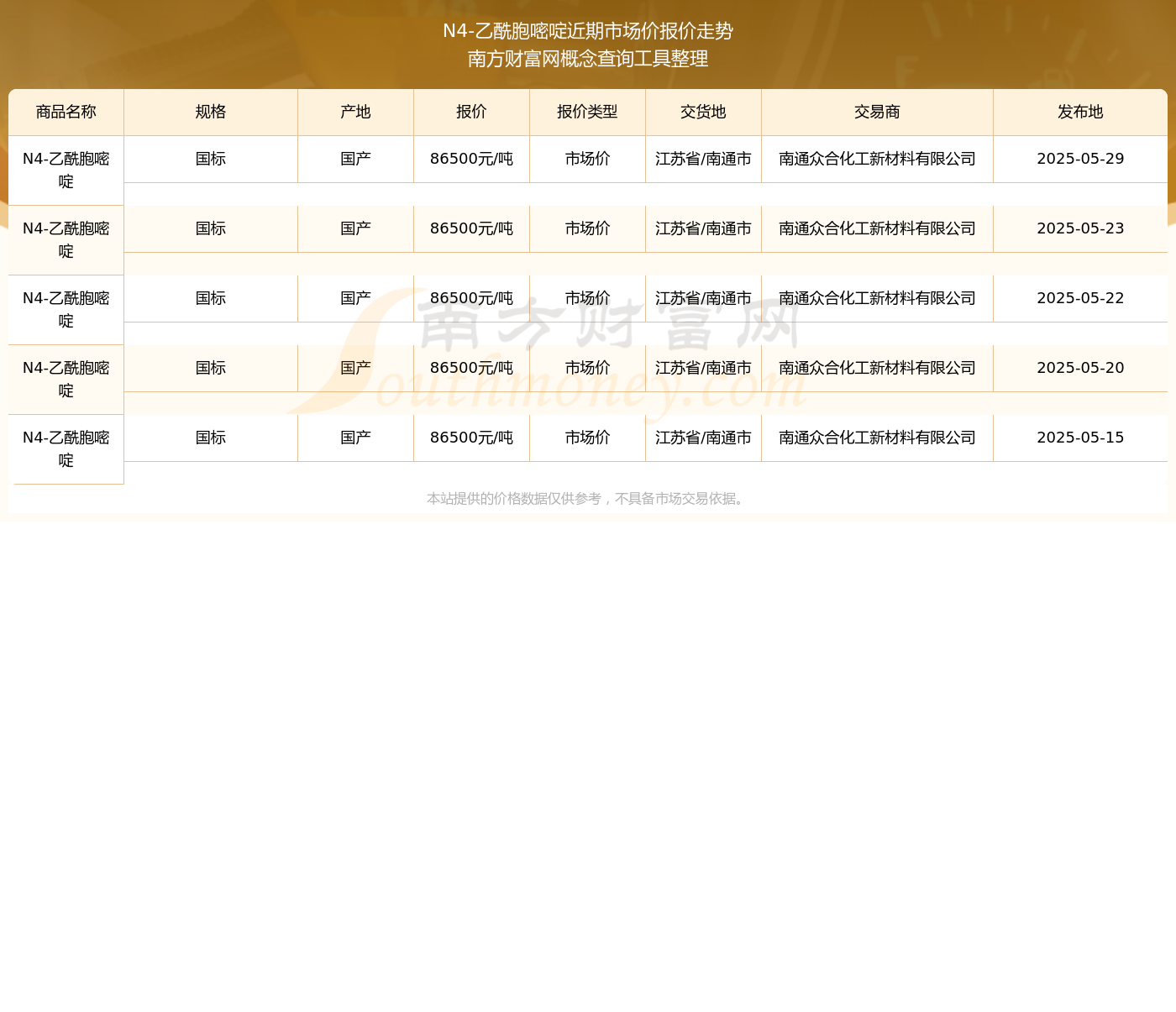Click 86500元/吨 in the 2025-05-22 row
This screenshot has width=1176, height=1012.
pyautogui.click(x=472, y=298)
